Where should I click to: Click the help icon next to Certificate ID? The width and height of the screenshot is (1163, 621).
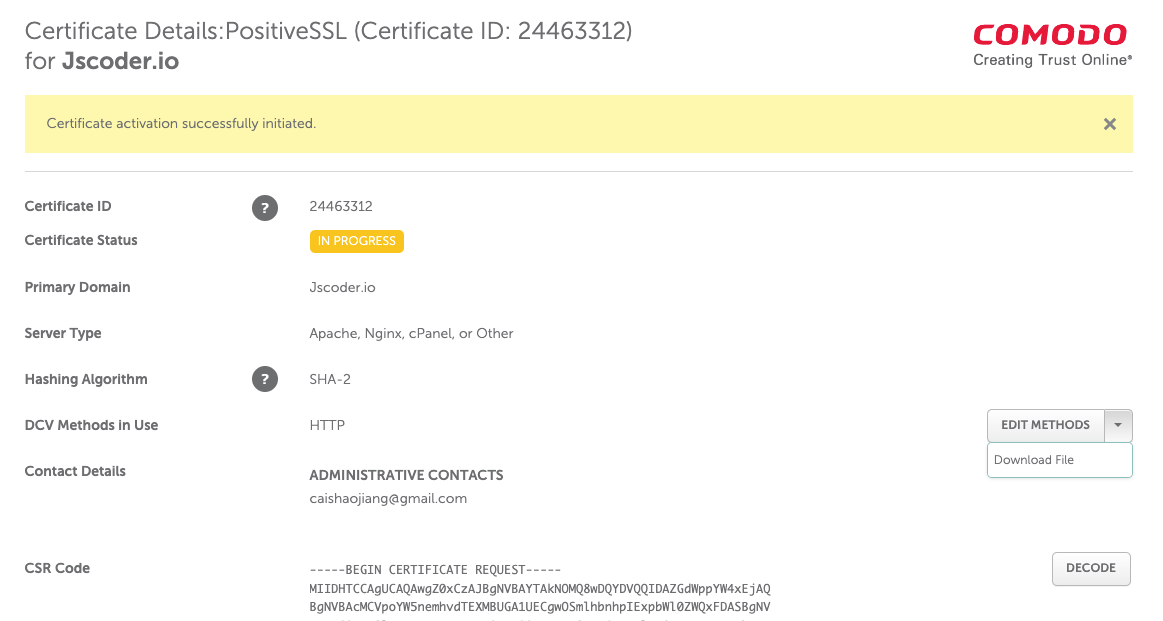click(x=265, y=208)
